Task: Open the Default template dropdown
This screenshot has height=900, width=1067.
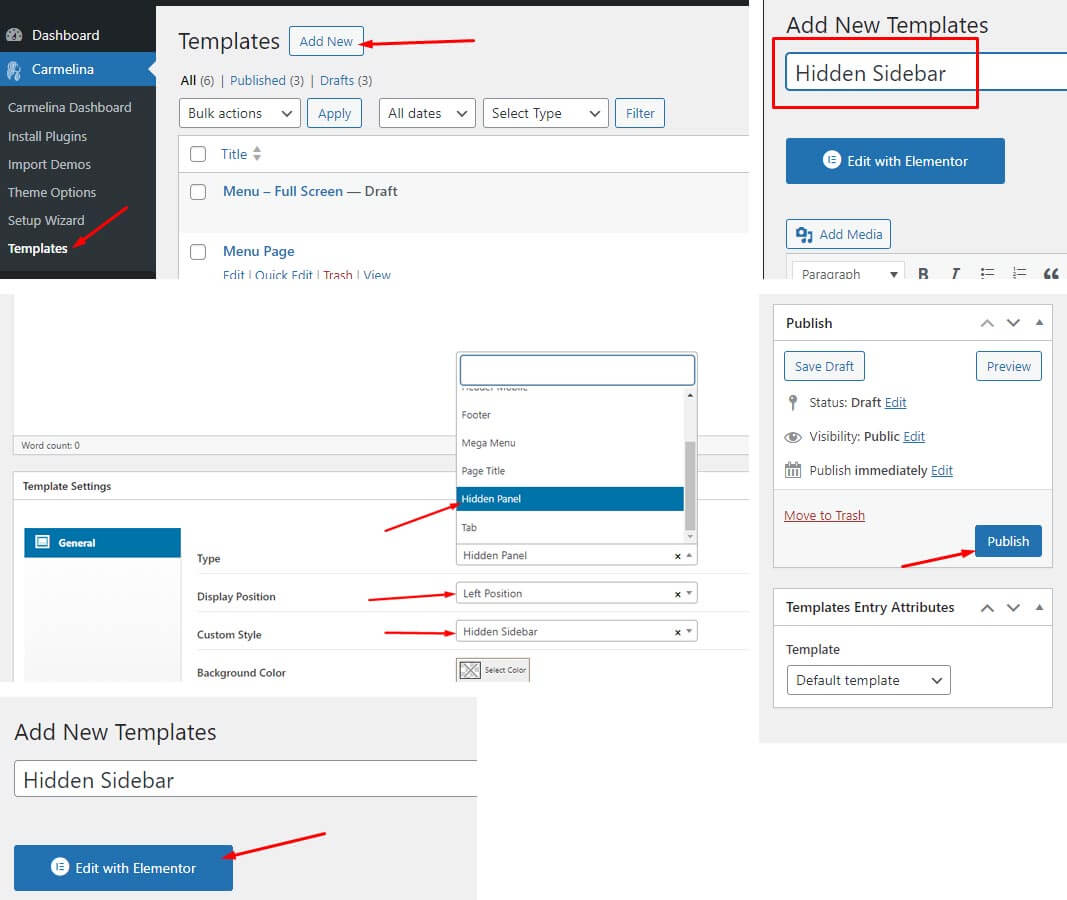Action: coord(868,680)
